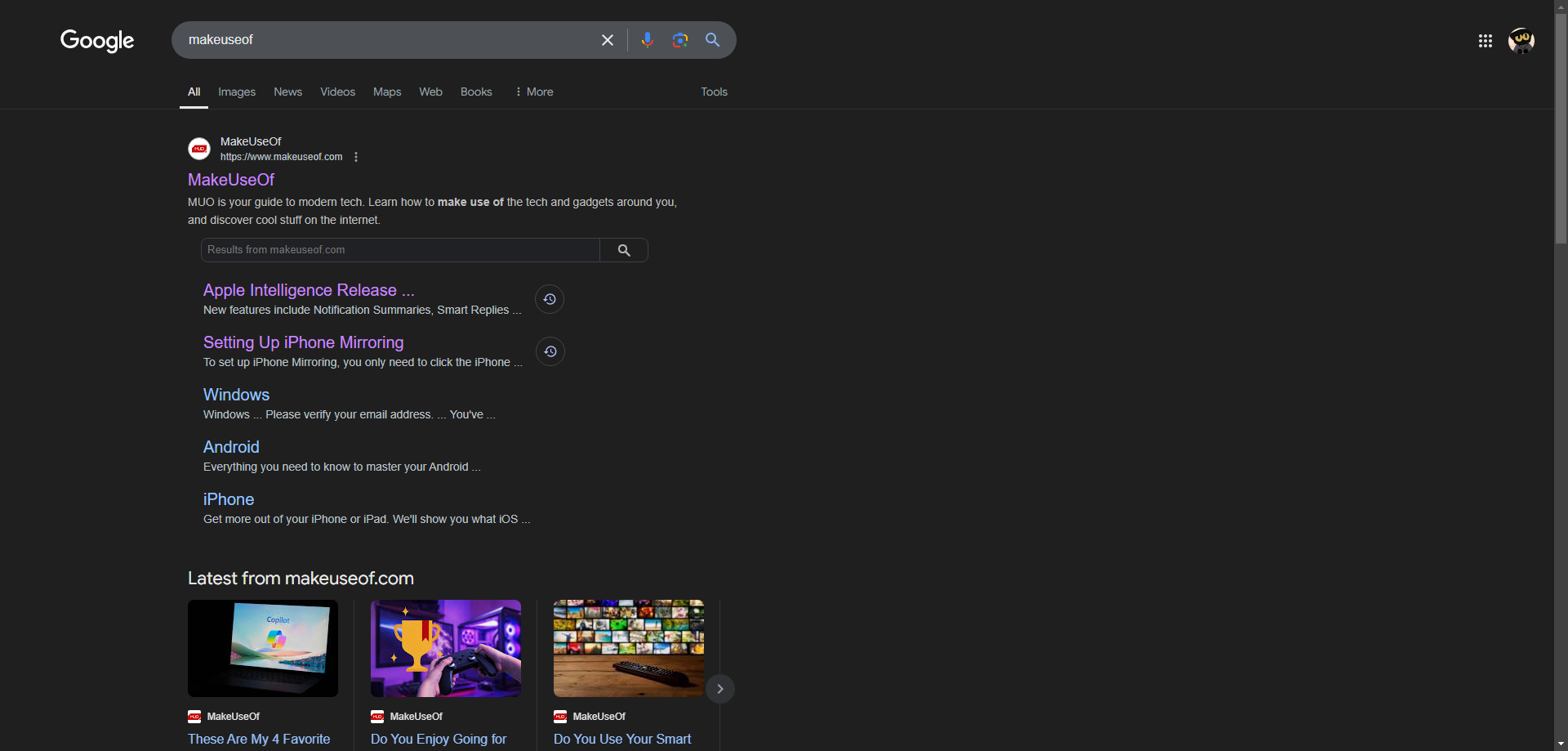The height and width of the screenshot is (751, 1568).
Task: Open the Google account avatar
Action: pos(1521,41)
